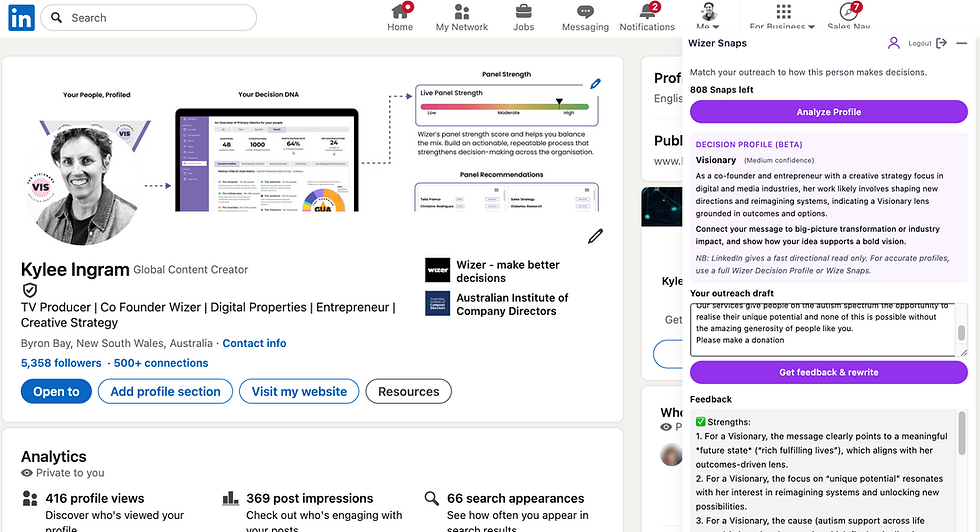Expand the Me profile menu
This screenshot has width=980, height=532.
pos(708,16)
